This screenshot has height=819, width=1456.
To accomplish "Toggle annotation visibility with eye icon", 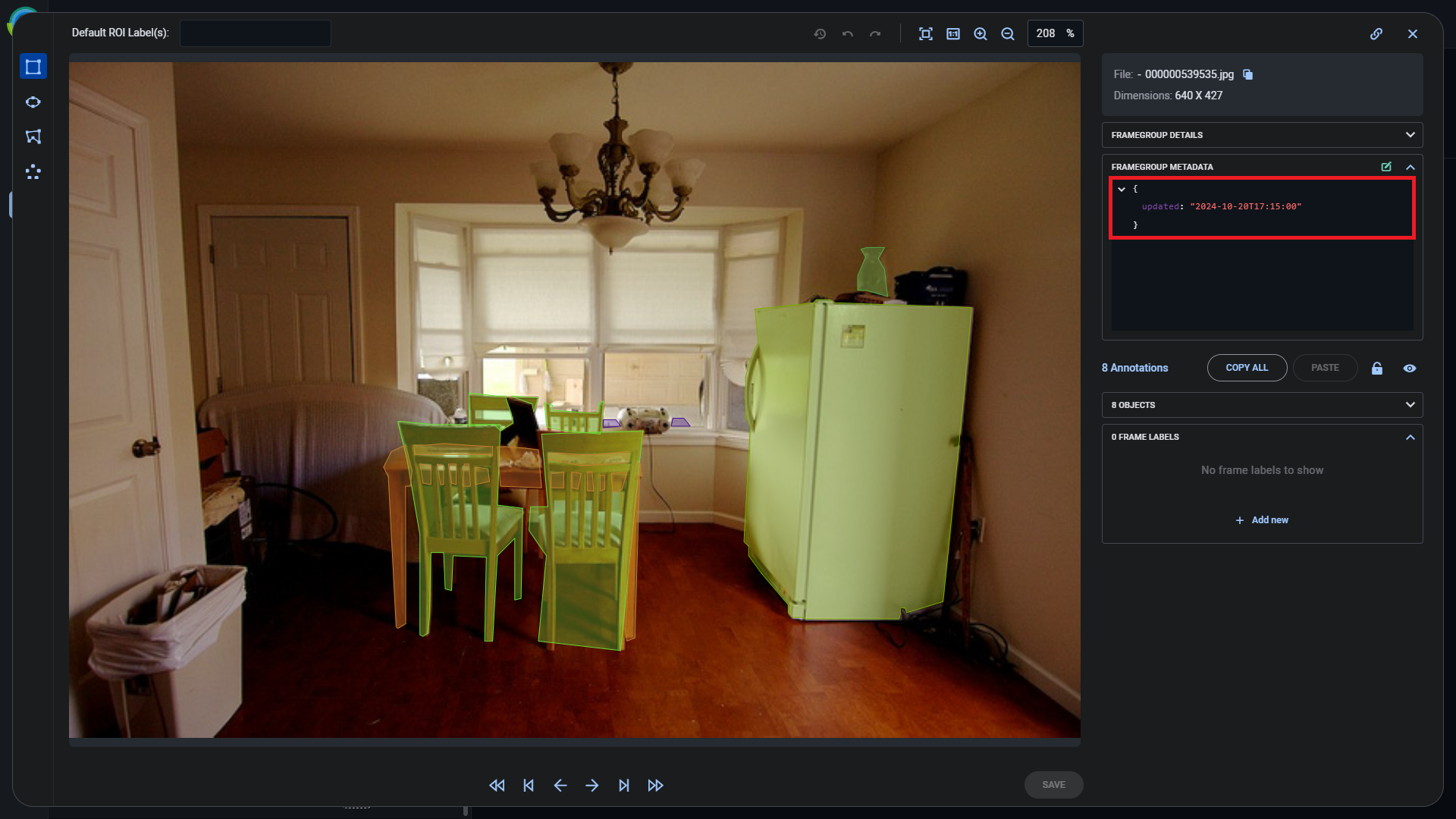I will tap(1410, 368).
